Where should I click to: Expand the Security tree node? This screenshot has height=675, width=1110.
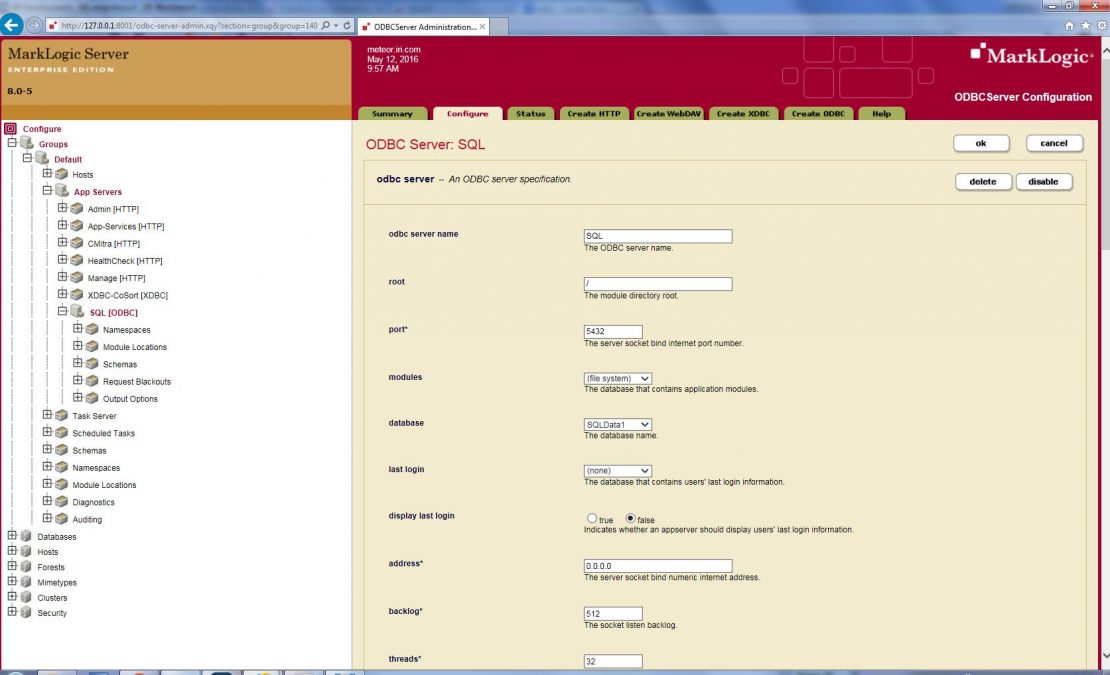click(12, 611)
